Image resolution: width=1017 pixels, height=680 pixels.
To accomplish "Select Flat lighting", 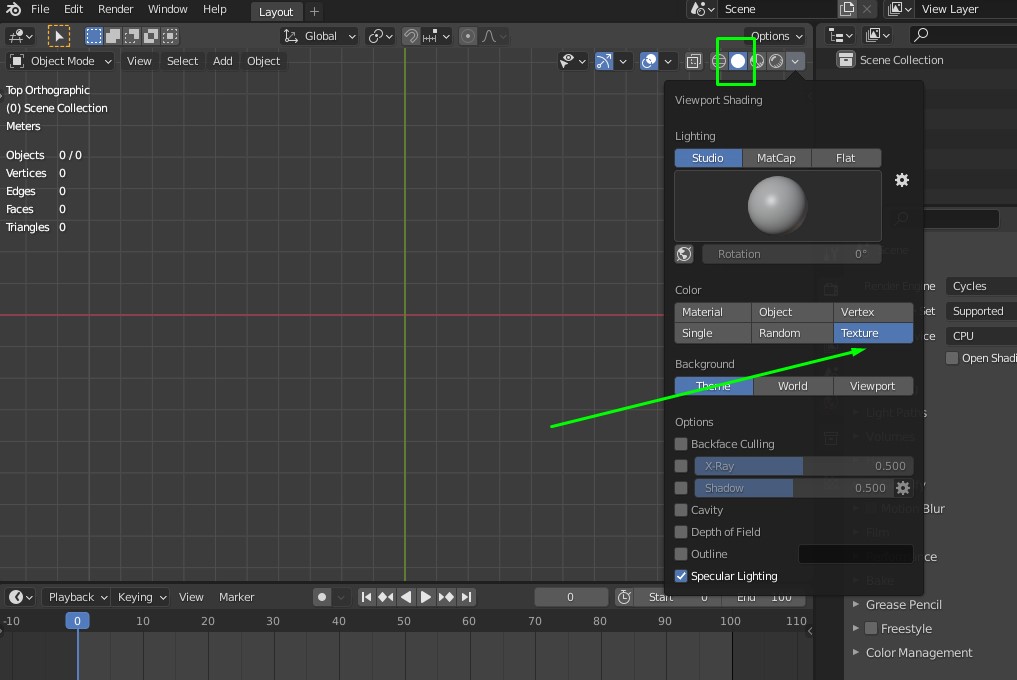I will point(845,158).
